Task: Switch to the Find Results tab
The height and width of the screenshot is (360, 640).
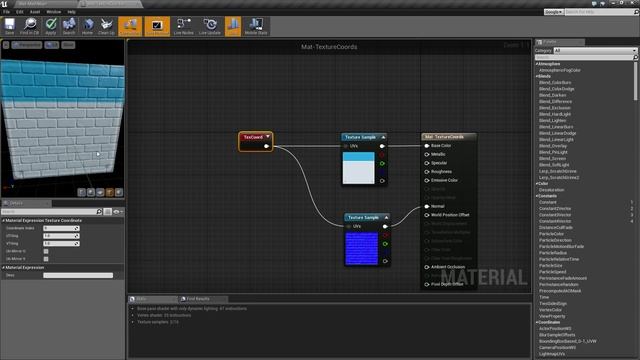Action: (x=203, y=299)
